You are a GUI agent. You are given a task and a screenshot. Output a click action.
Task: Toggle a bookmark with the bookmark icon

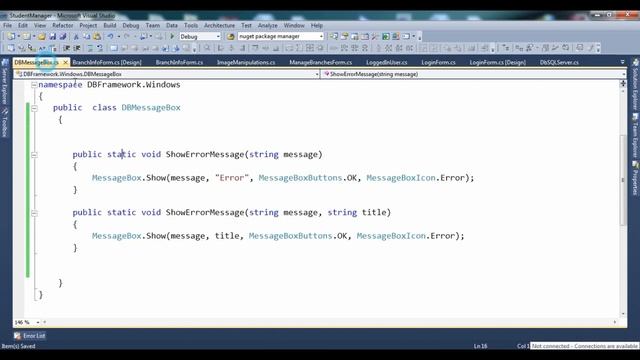tap(114, 48)
